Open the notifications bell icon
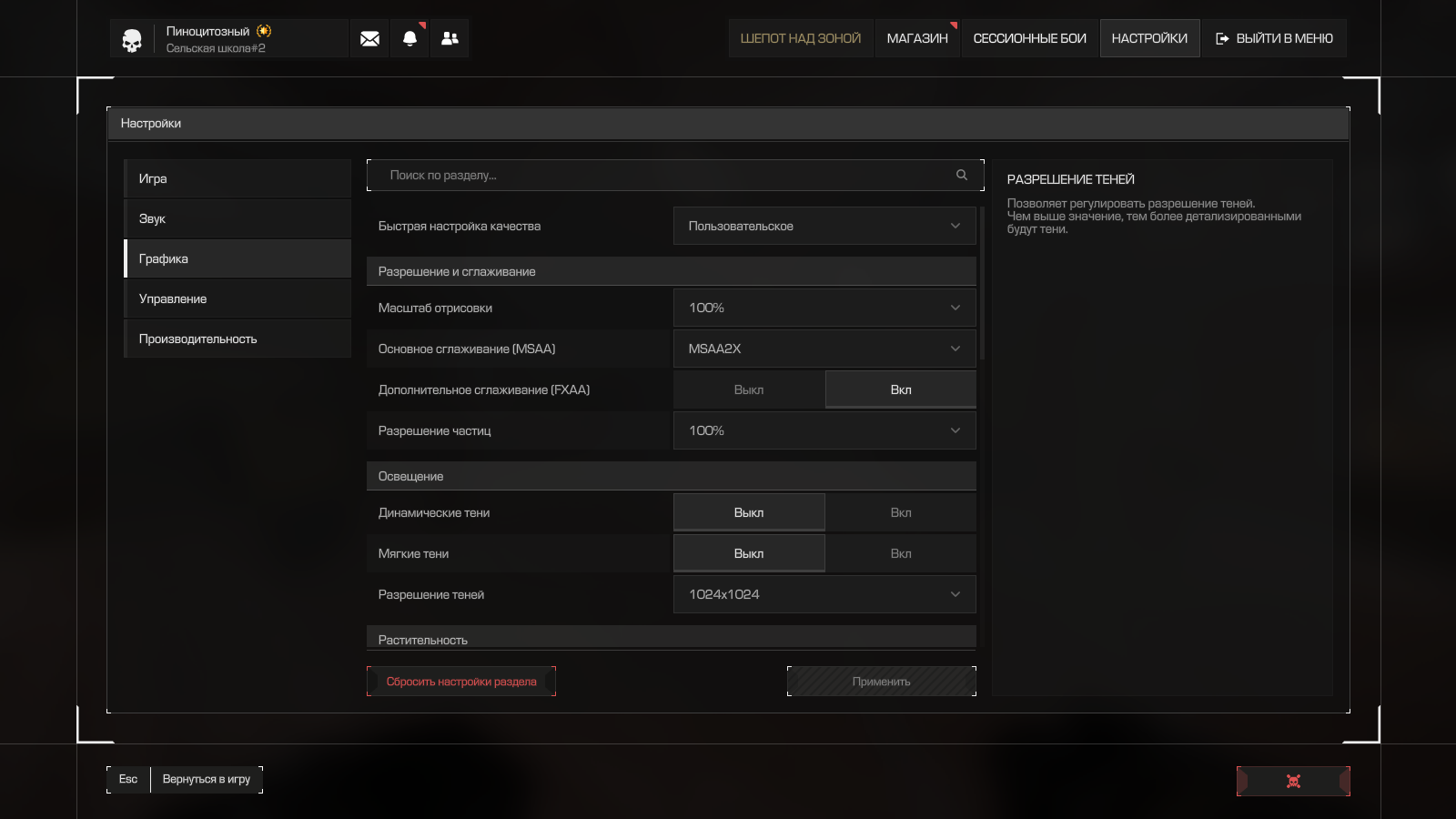1456x819 pixels. [x=409, y=38]
